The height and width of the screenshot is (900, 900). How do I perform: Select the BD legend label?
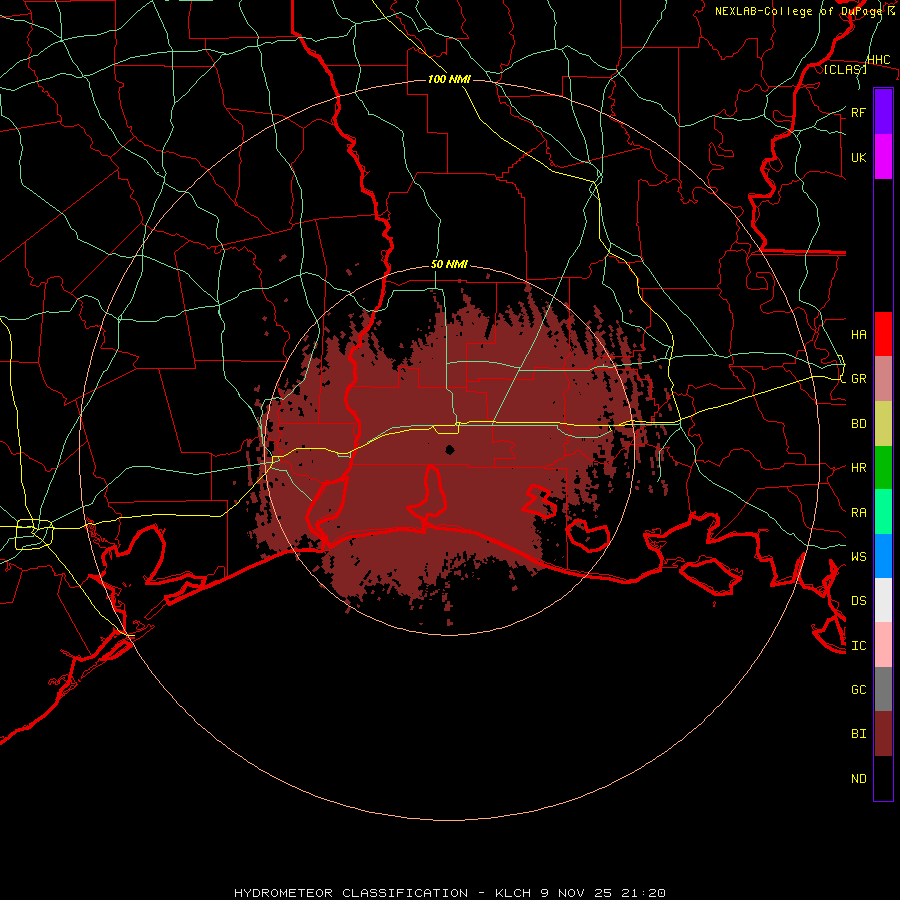click(858, 424)
